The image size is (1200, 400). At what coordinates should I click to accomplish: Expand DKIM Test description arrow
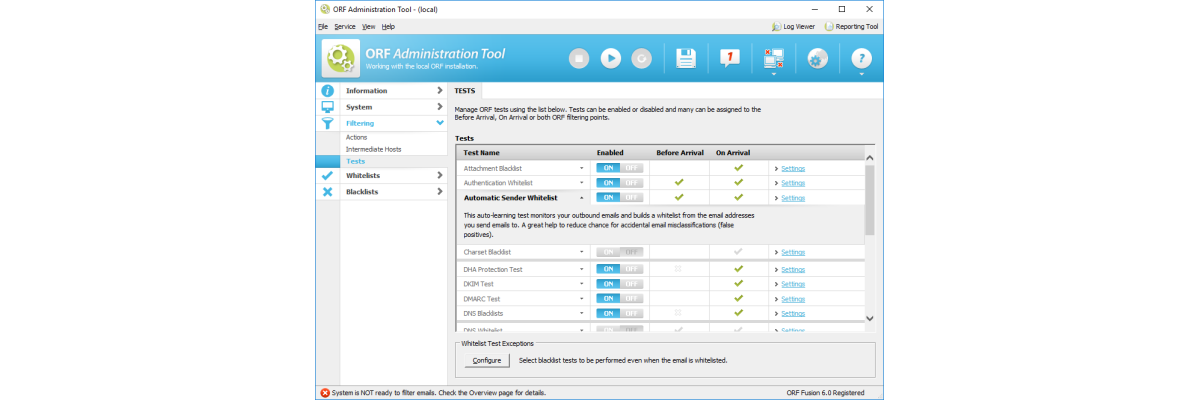[x=581, y=284]
